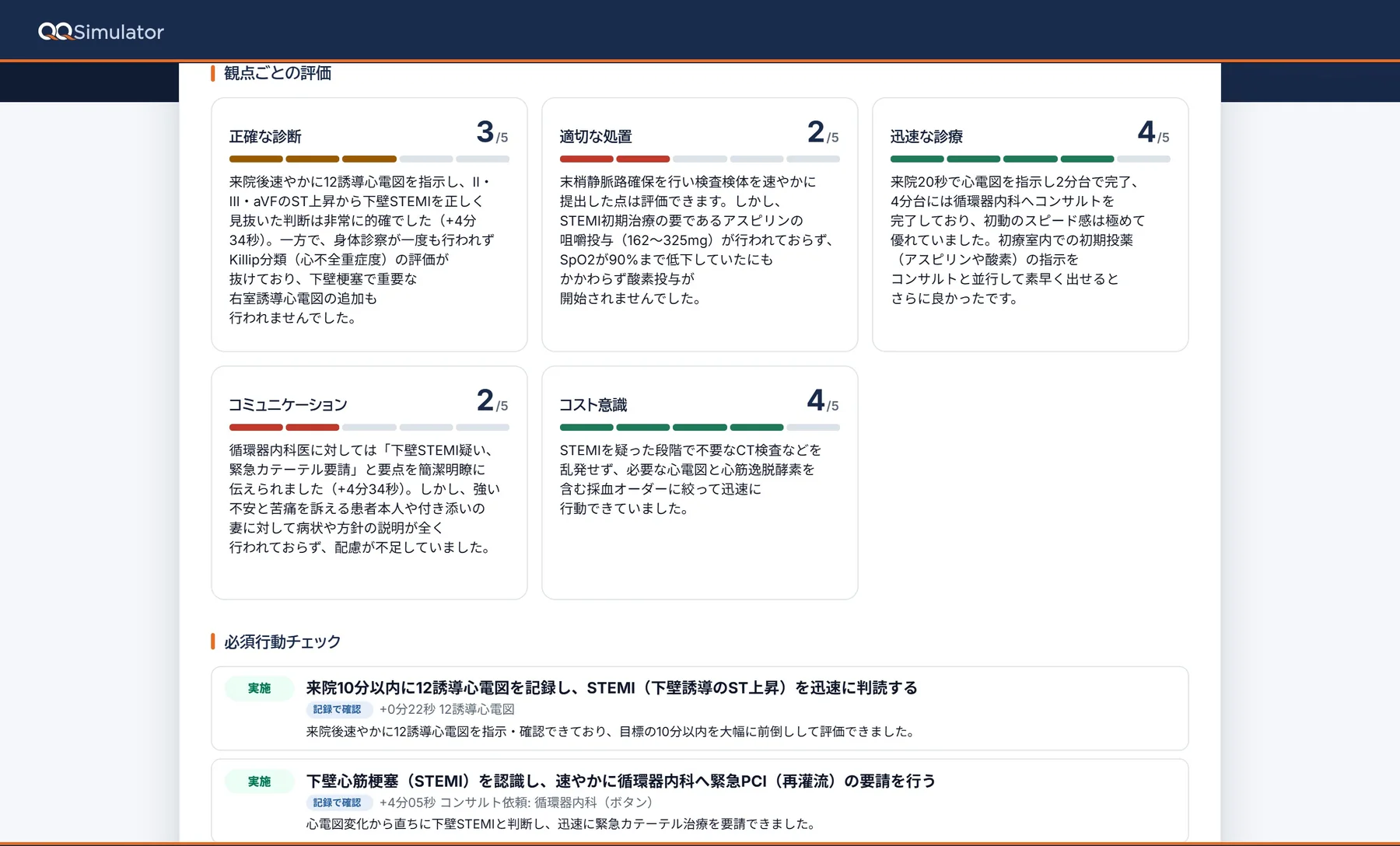Screen dimensions: 1400x846
Task: Click the 4/5 score for コスト意識
Action: [x=823, y=400]
